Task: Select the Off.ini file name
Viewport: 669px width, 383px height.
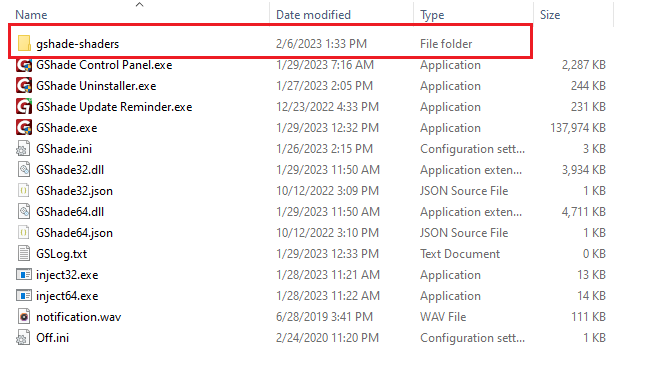Action: (52, 338)
